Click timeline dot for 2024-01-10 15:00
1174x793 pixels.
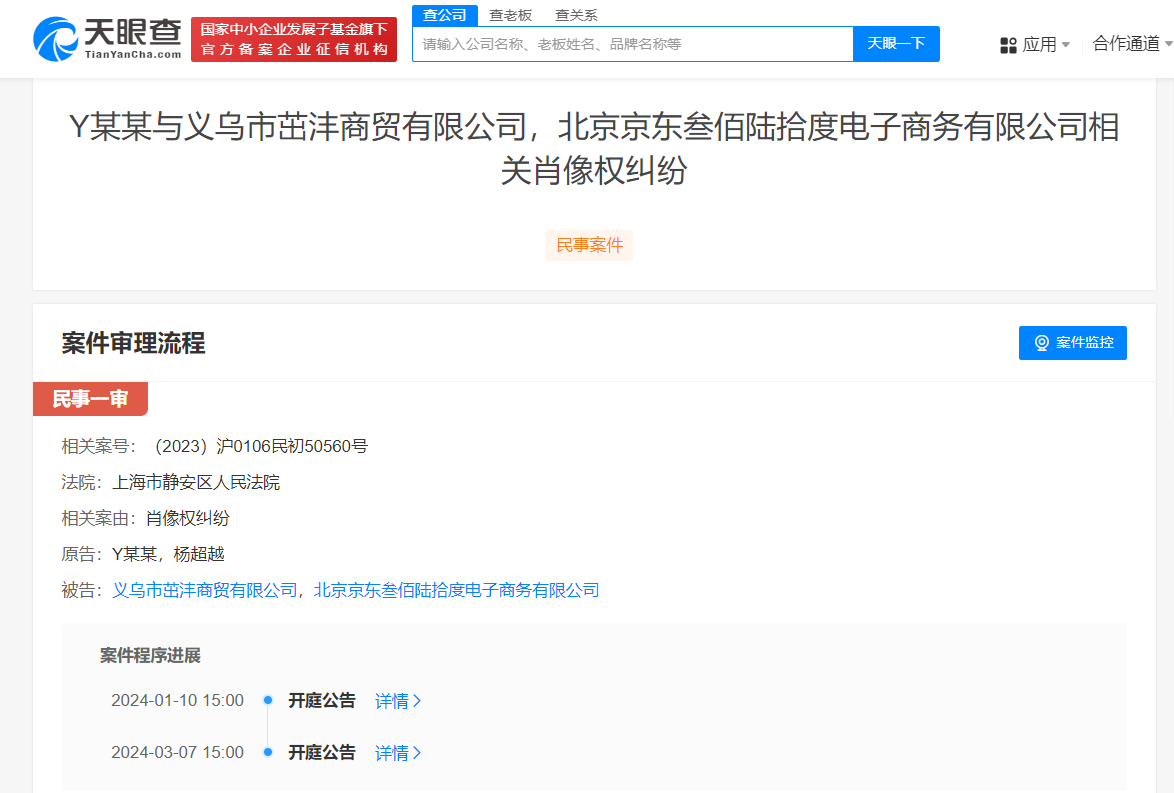coord(268,700)
